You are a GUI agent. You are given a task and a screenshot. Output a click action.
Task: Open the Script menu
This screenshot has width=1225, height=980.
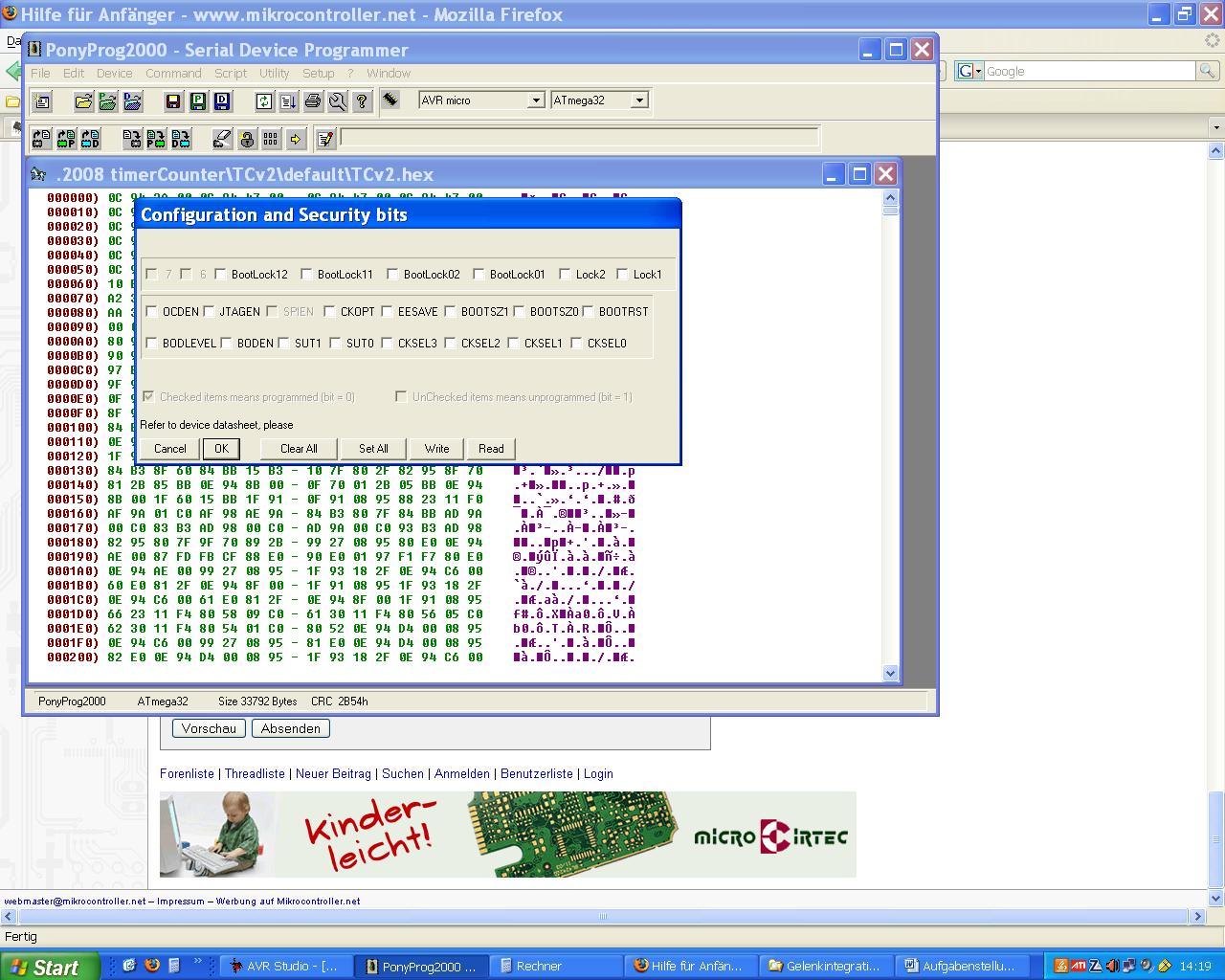click(231, 73)
